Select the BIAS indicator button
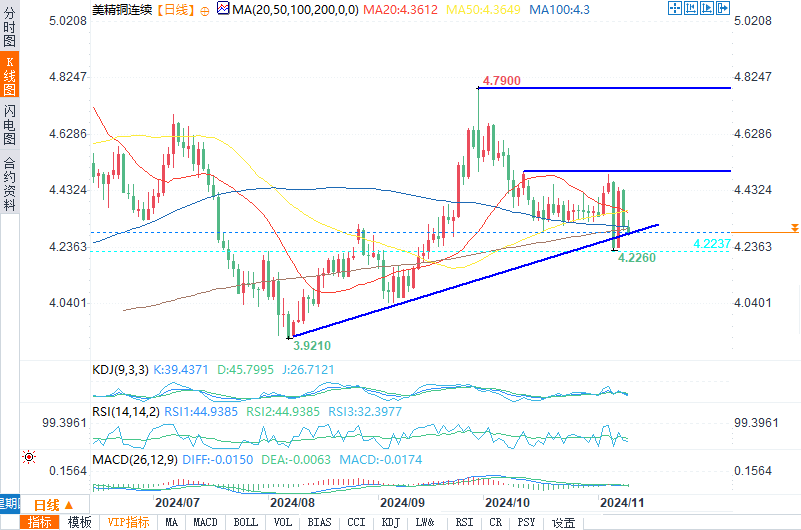Screen dimensions: 801x530 (319, 522)
